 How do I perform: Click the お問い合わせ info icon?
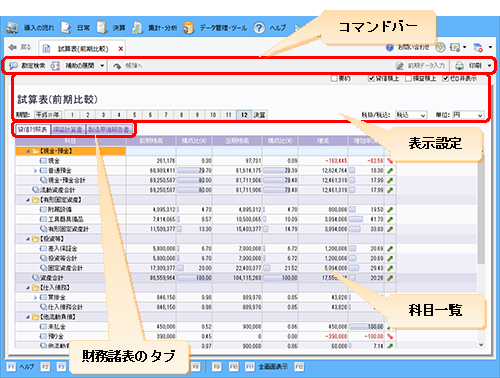(390, 48)
